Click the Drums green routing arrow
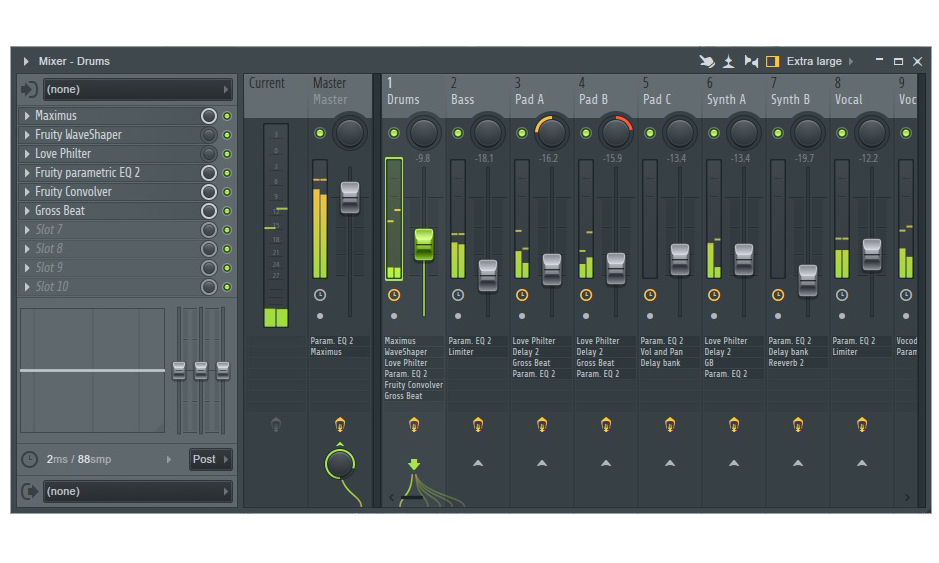The image size is (939, 563). point(414,464)
